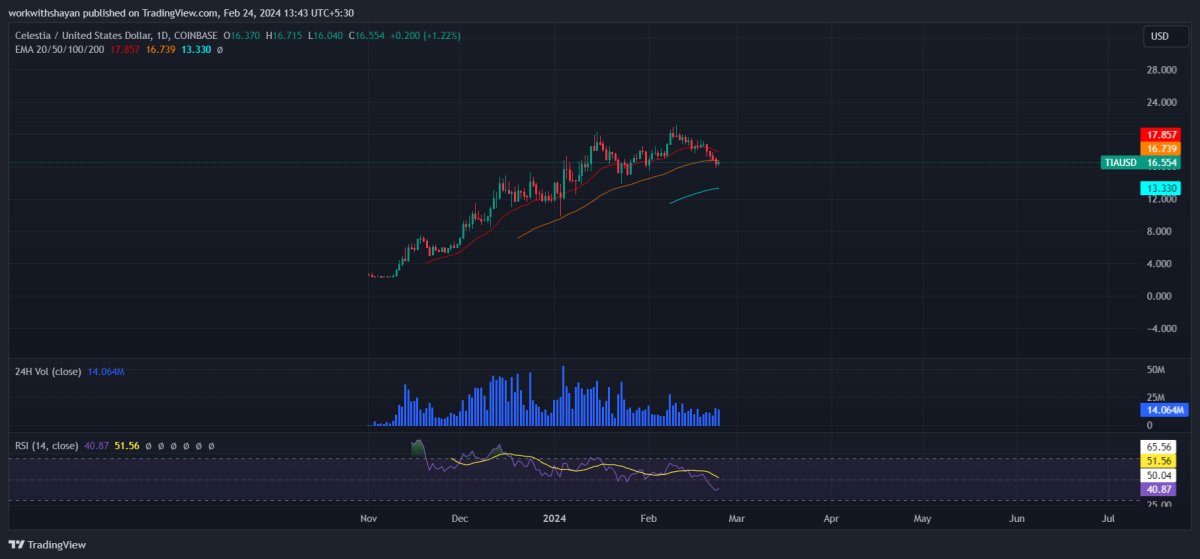Viewport: 1200px width, 559px height.
Task: Click the purple 40.87 RSI axis label
Action: click(1160, 490)
